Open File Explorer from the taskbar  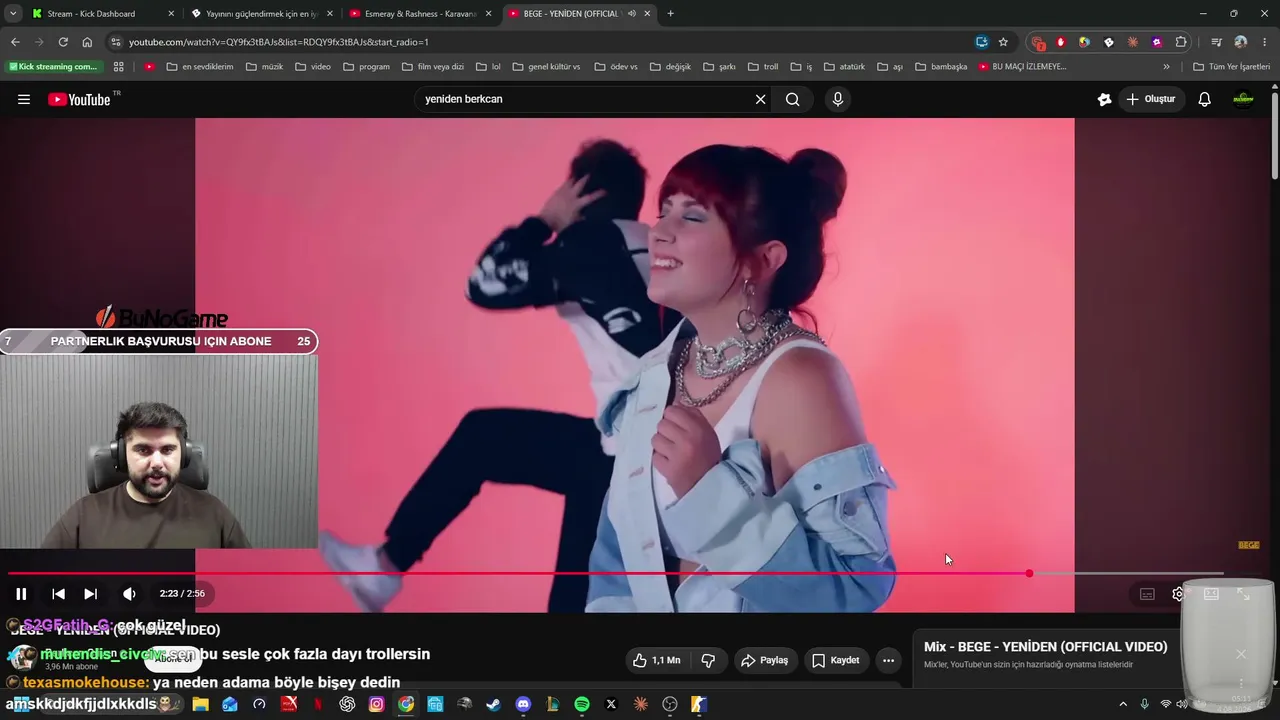(x=200, y=704)
